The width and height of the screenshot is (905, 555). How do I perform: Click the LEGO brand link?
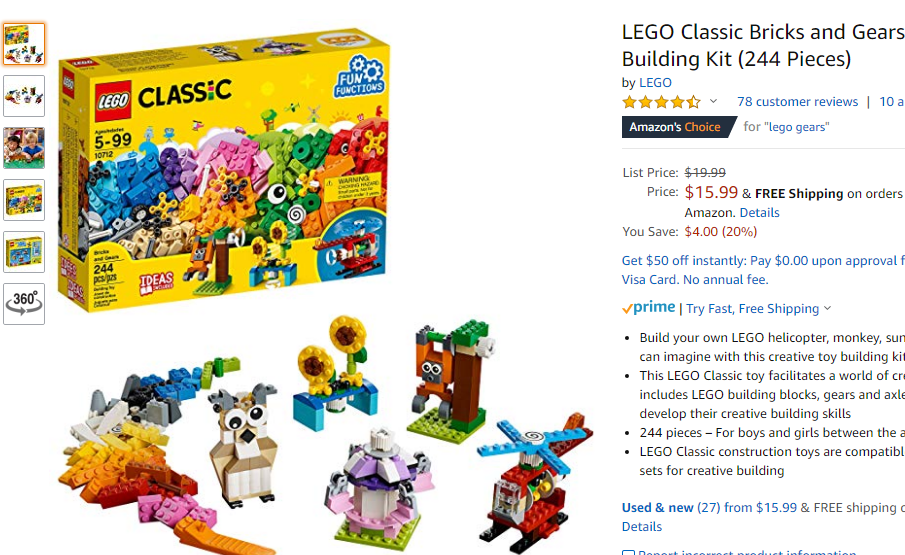click(x=655, y=82)
